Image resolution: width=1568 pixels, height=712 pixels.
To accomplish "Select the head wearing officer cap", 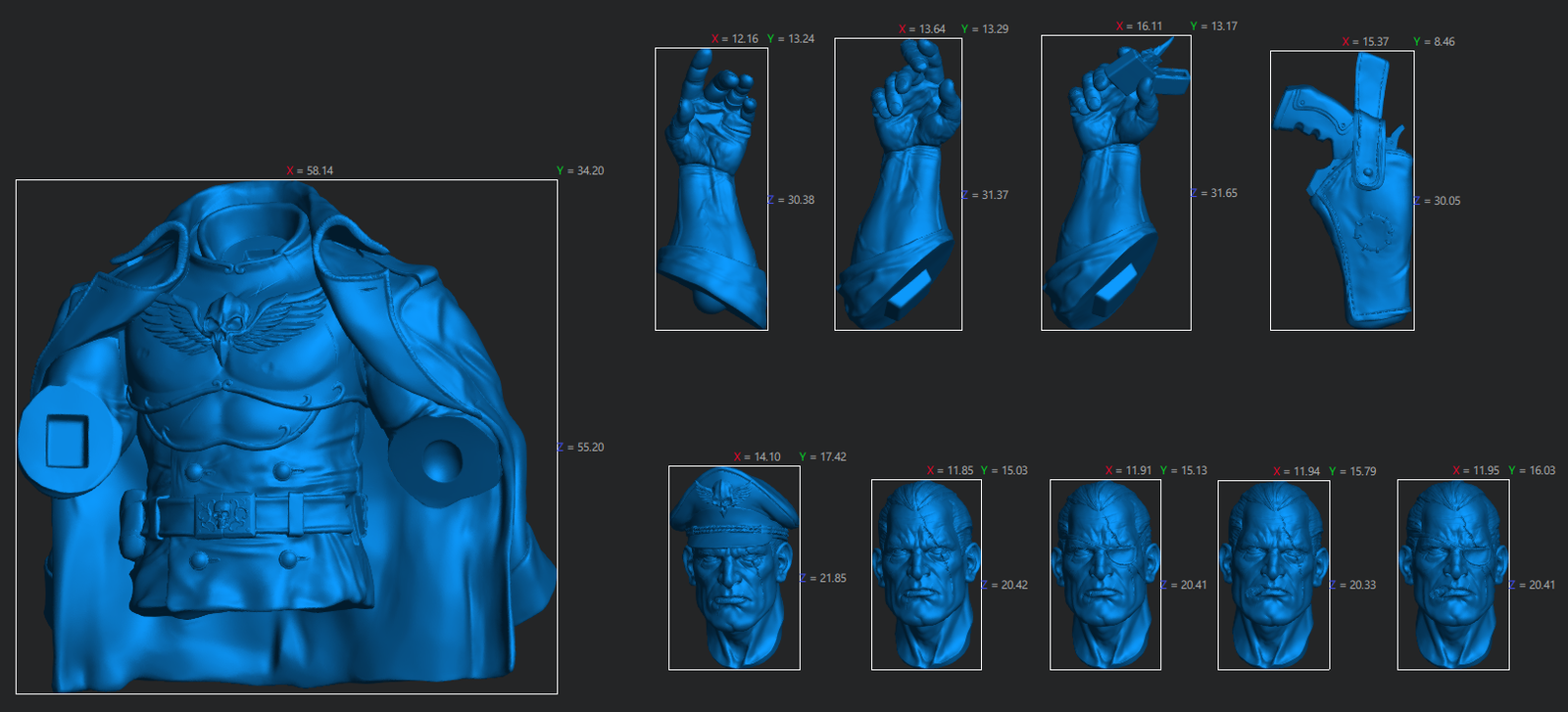I will 734,568.
